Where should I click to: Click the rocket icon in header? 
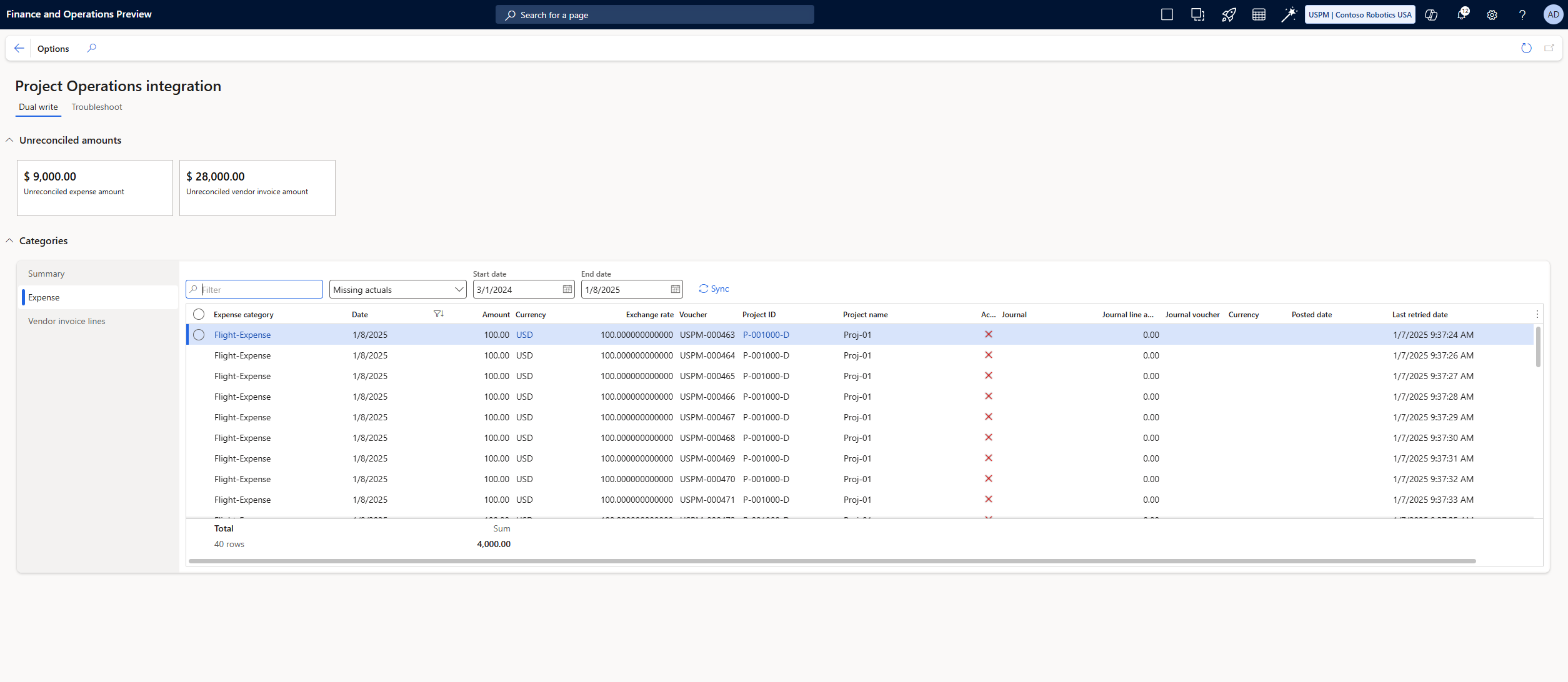(1229, 14)
